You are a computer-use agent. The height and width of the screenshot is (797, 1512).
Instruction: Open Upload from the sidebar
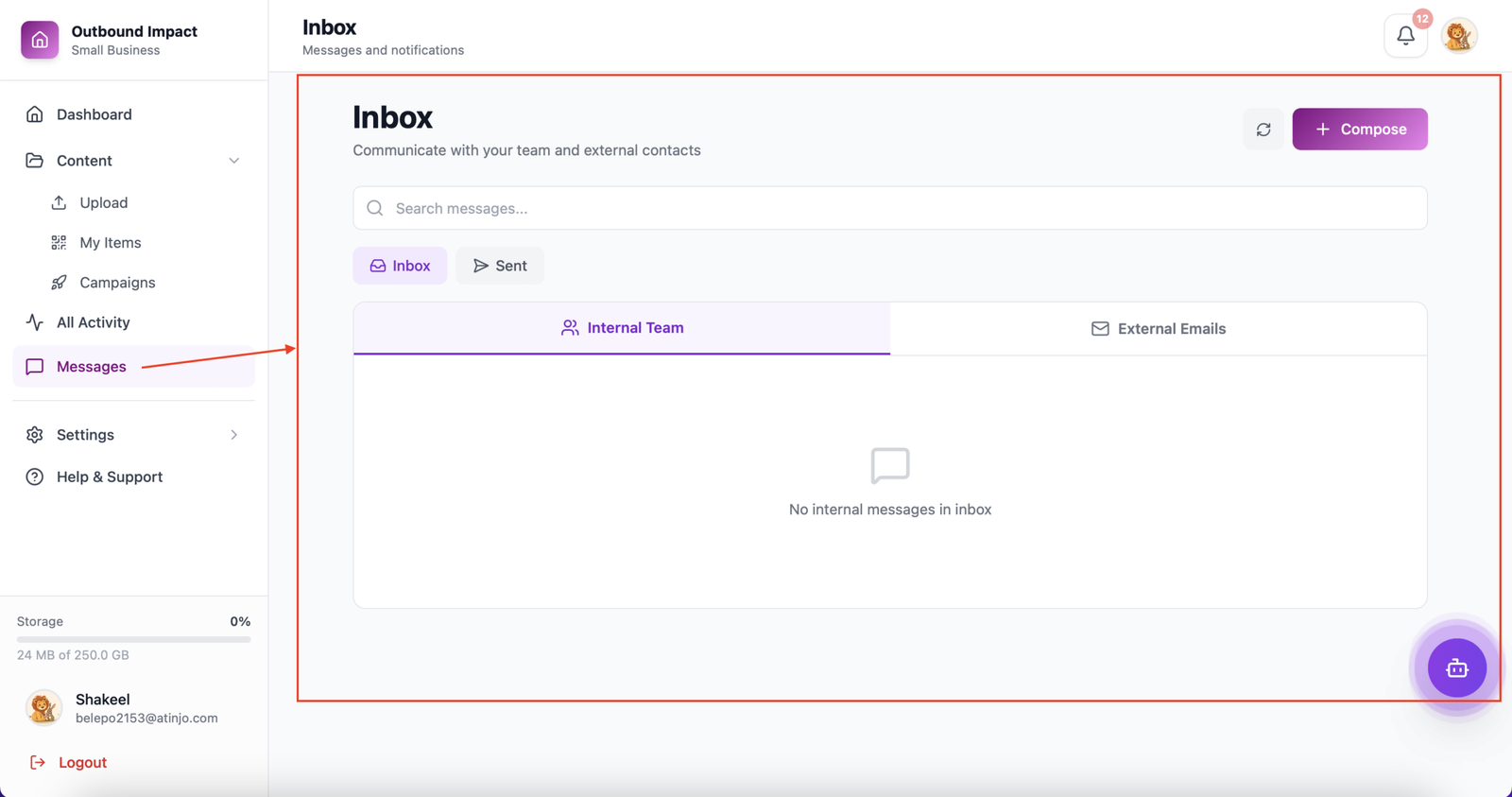point(103,202)
